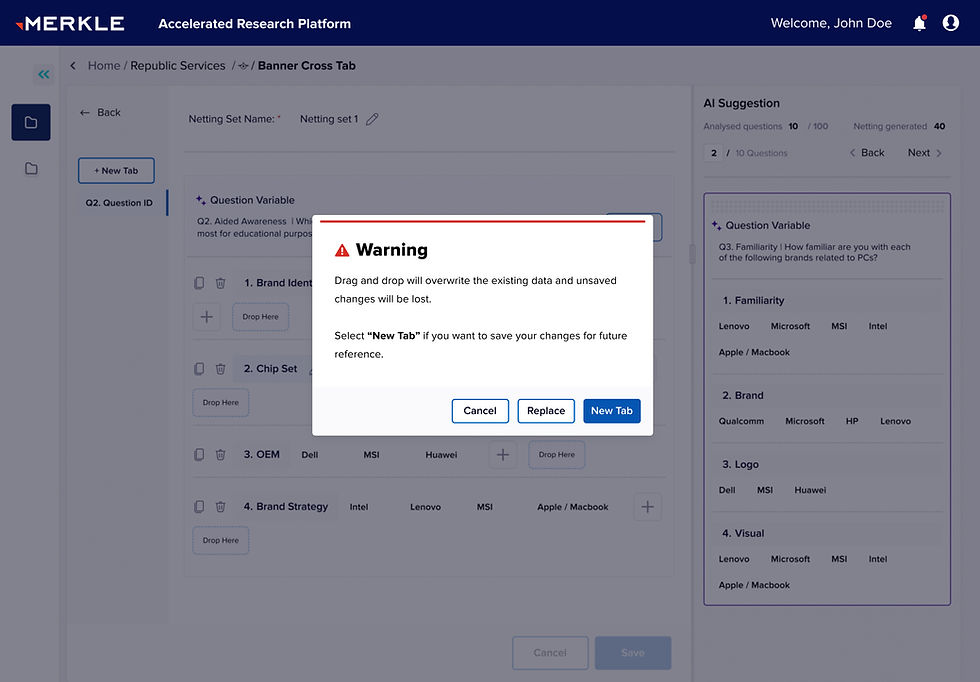
Task: Delete the Chip Set row
Action: click(x=221, y=369)
